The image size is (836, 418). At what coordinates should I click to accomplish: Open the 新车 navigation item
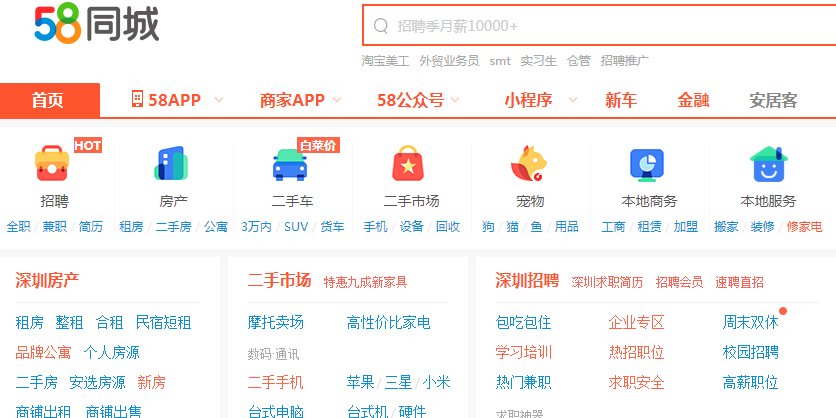(621, 100)
